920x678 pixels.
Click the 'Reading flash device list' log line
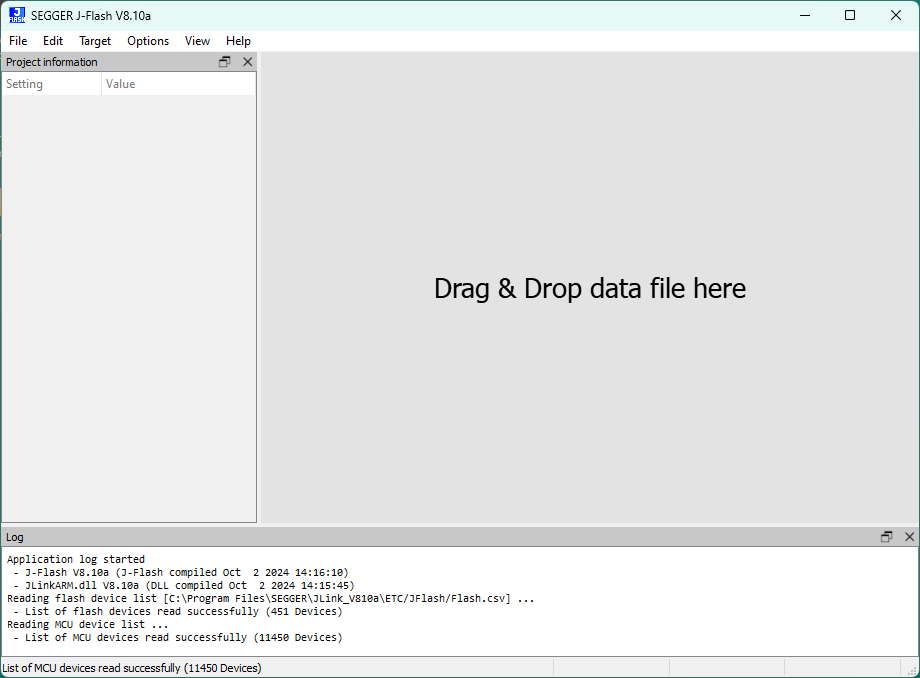pyautogui.click(x=270, y=598)
